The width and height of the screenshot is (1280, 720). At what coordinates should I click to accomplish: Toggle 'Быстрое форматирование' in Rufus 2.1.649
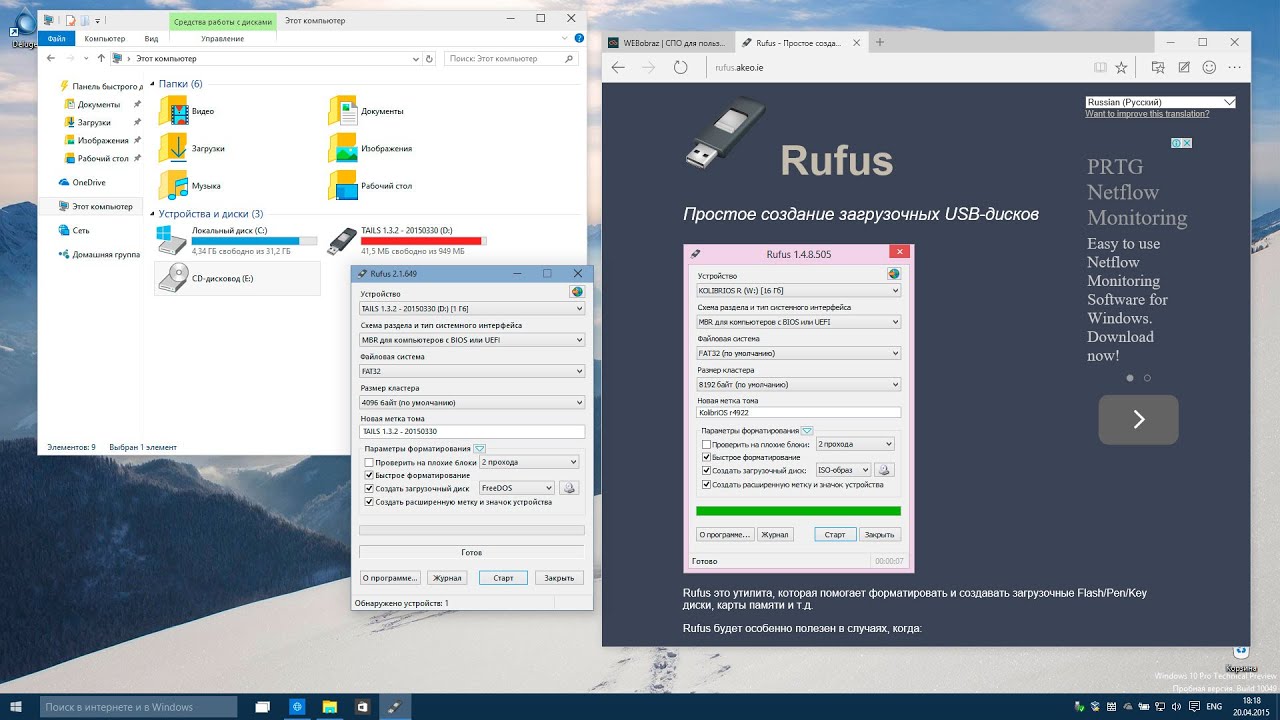(x=369, y=476)
